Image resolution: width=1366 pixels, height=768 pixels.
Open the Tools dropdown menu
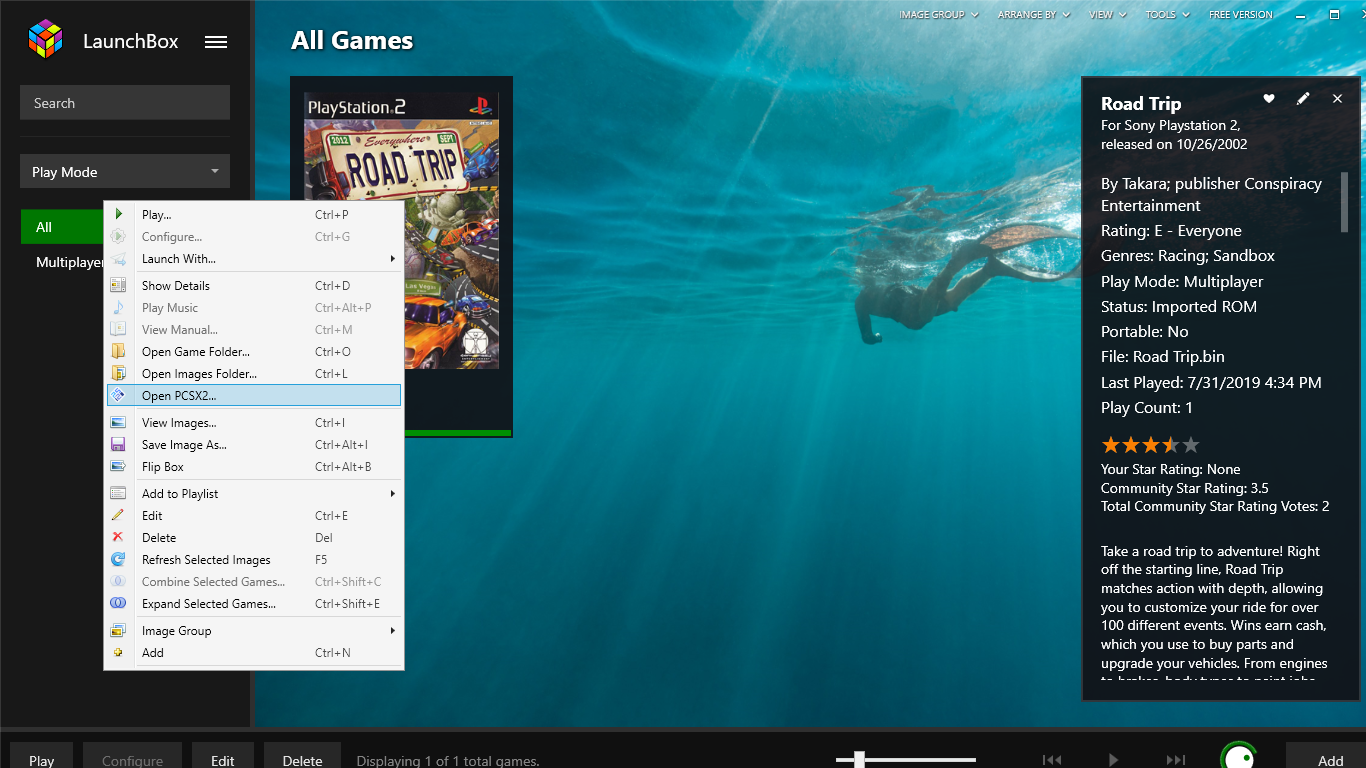1167,15
